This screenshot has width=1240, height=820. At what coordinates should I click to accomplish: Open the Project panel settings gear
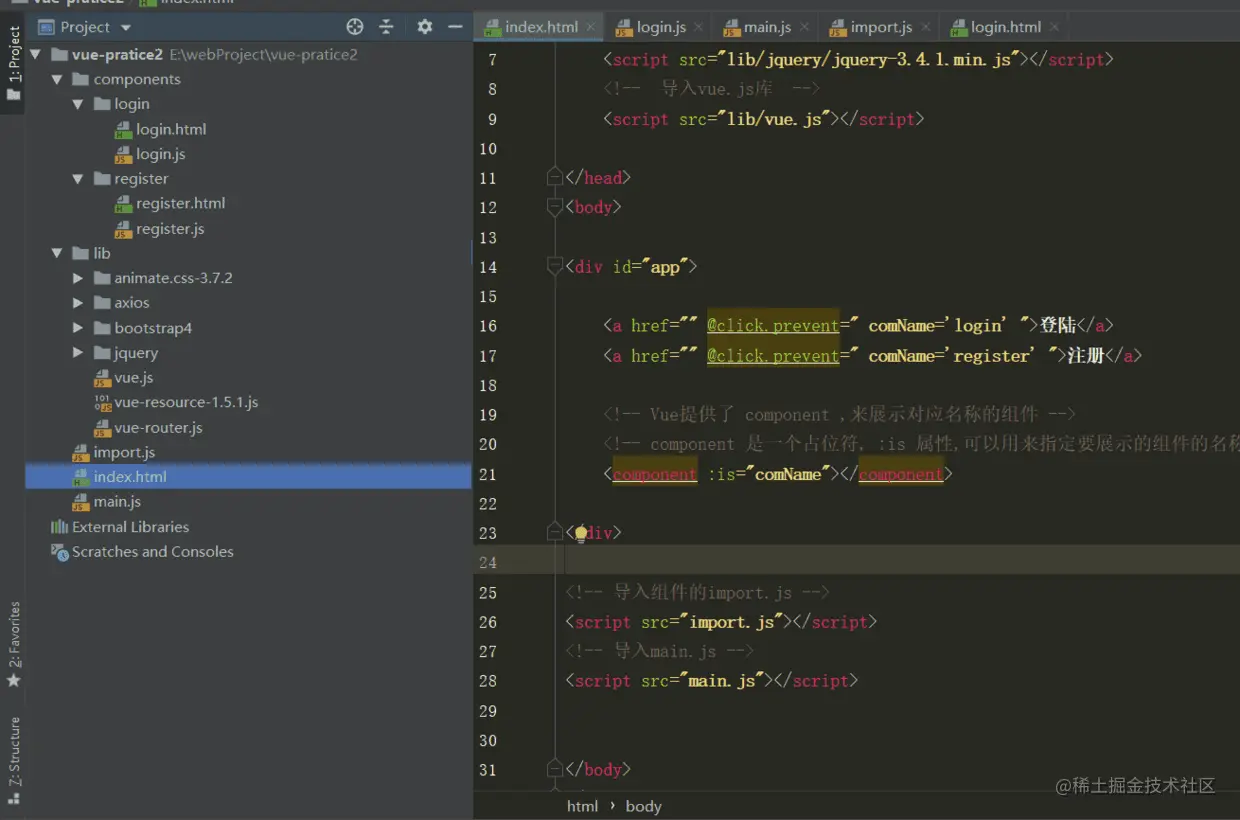[x=425, y=27]
